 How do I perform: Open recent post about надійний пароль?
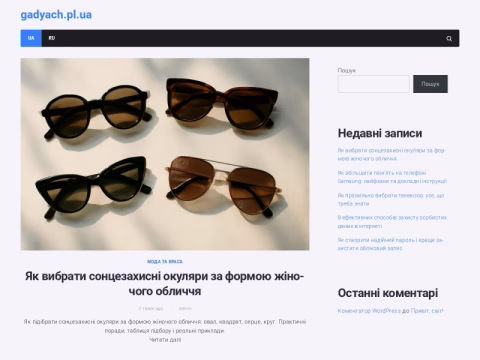point(390,244)
